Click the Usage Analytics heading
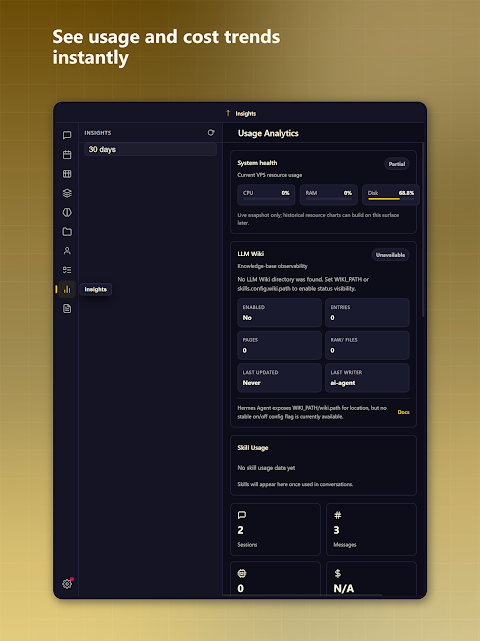The image size is (480, 641). tap(268, 133)
